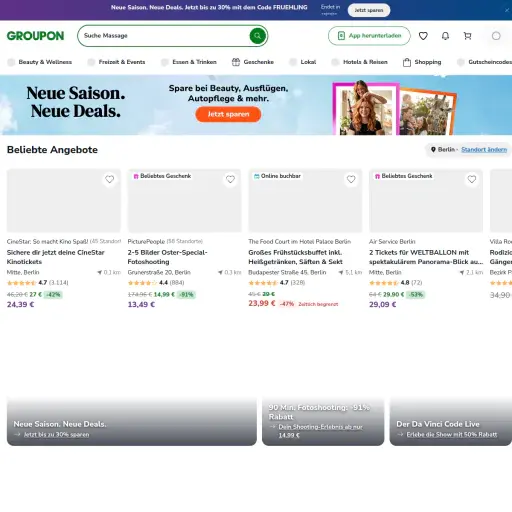Click Jetzt bis zu 30% sparen link
The width and height of the screenshot is (512, 512).
click(56, 435)
